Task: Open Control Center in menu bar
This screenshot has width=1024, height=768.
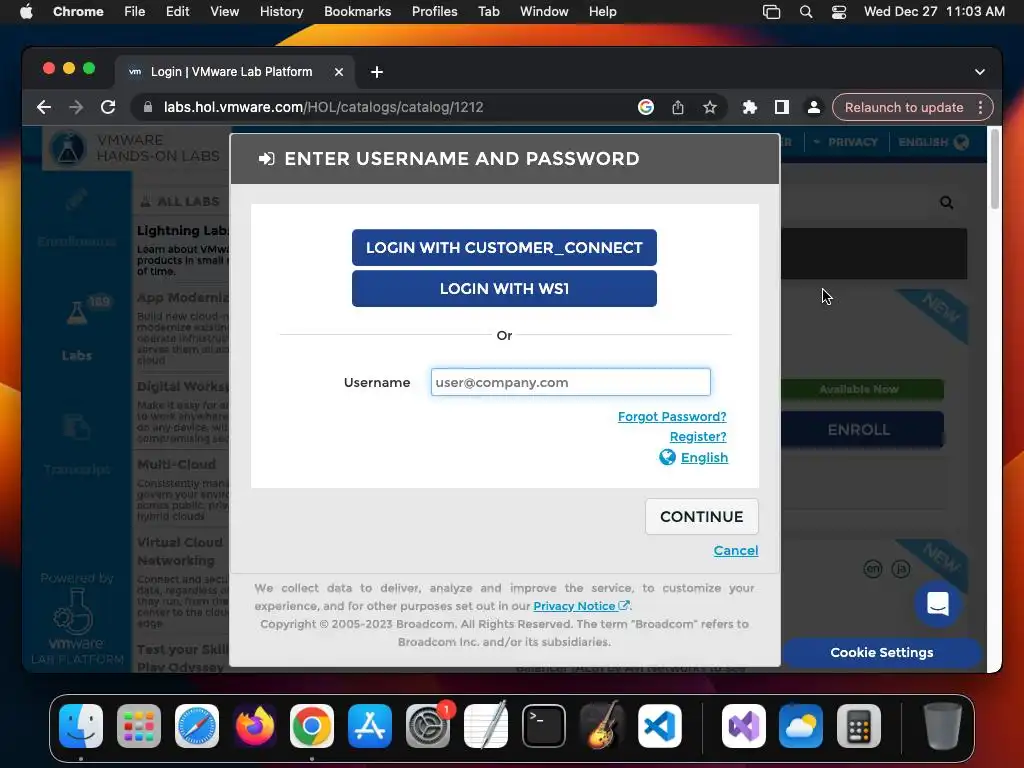Action: 839,12
